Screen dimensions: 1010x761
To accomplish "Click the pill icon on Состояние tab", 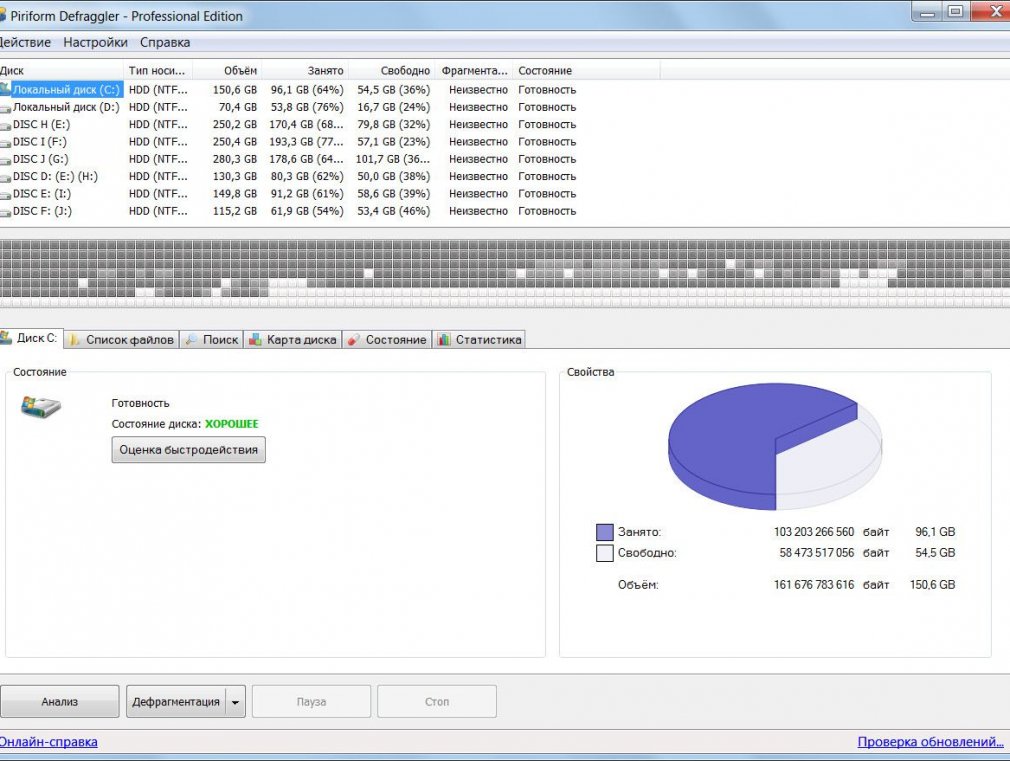I will click(x=353, y=340).
